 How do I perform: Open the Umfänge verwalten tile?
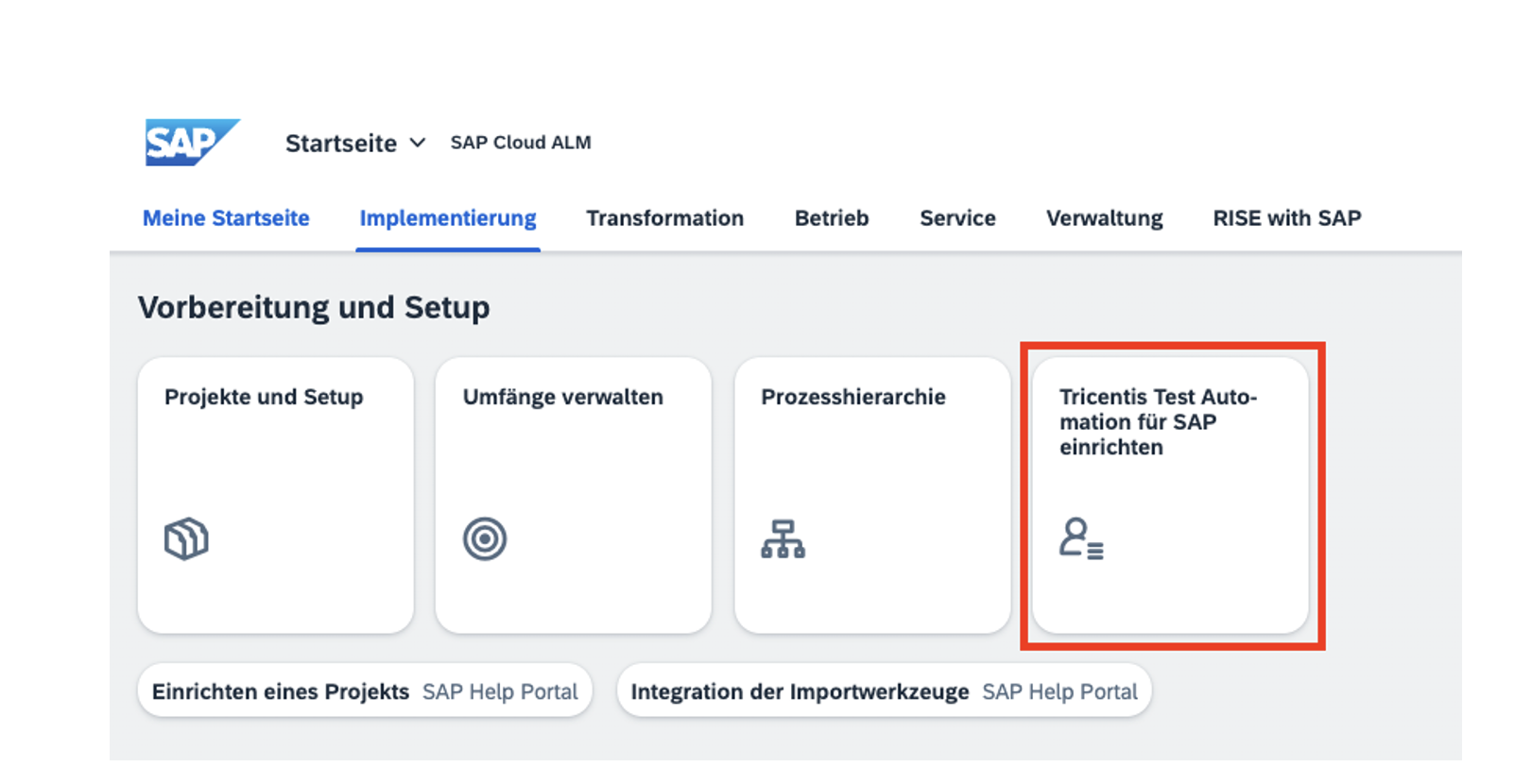point(574,495)
